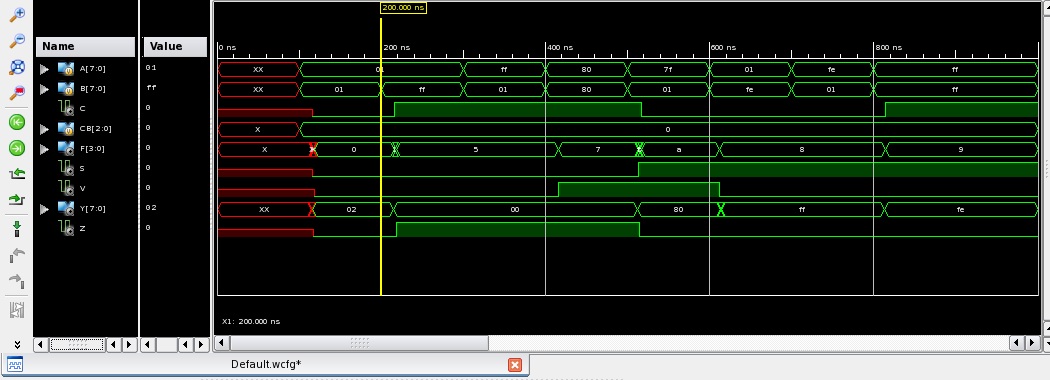The width and height of the screenshot is (1050, 380).
Task: Expand the F[3:0] bus signal
Action: (x=44, y=149)
